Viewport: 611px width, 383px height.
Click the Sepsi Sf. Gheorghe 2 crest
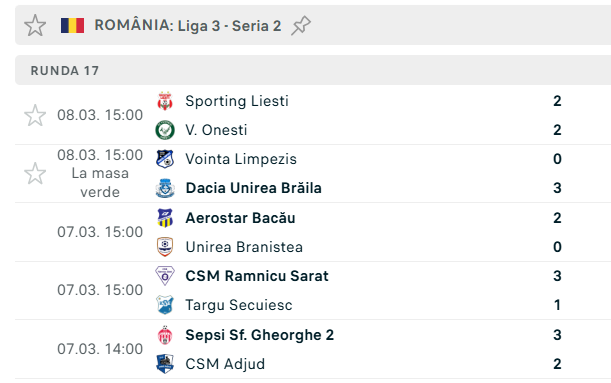pos(165,335)
